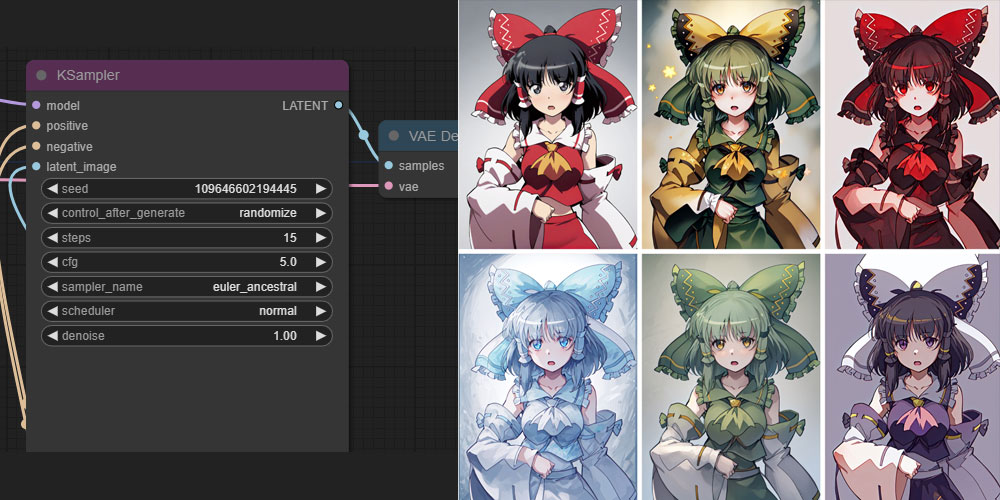Select next sampler_name option
Image resolution: width=1000 pixels, height=500 pixels.
321,287
